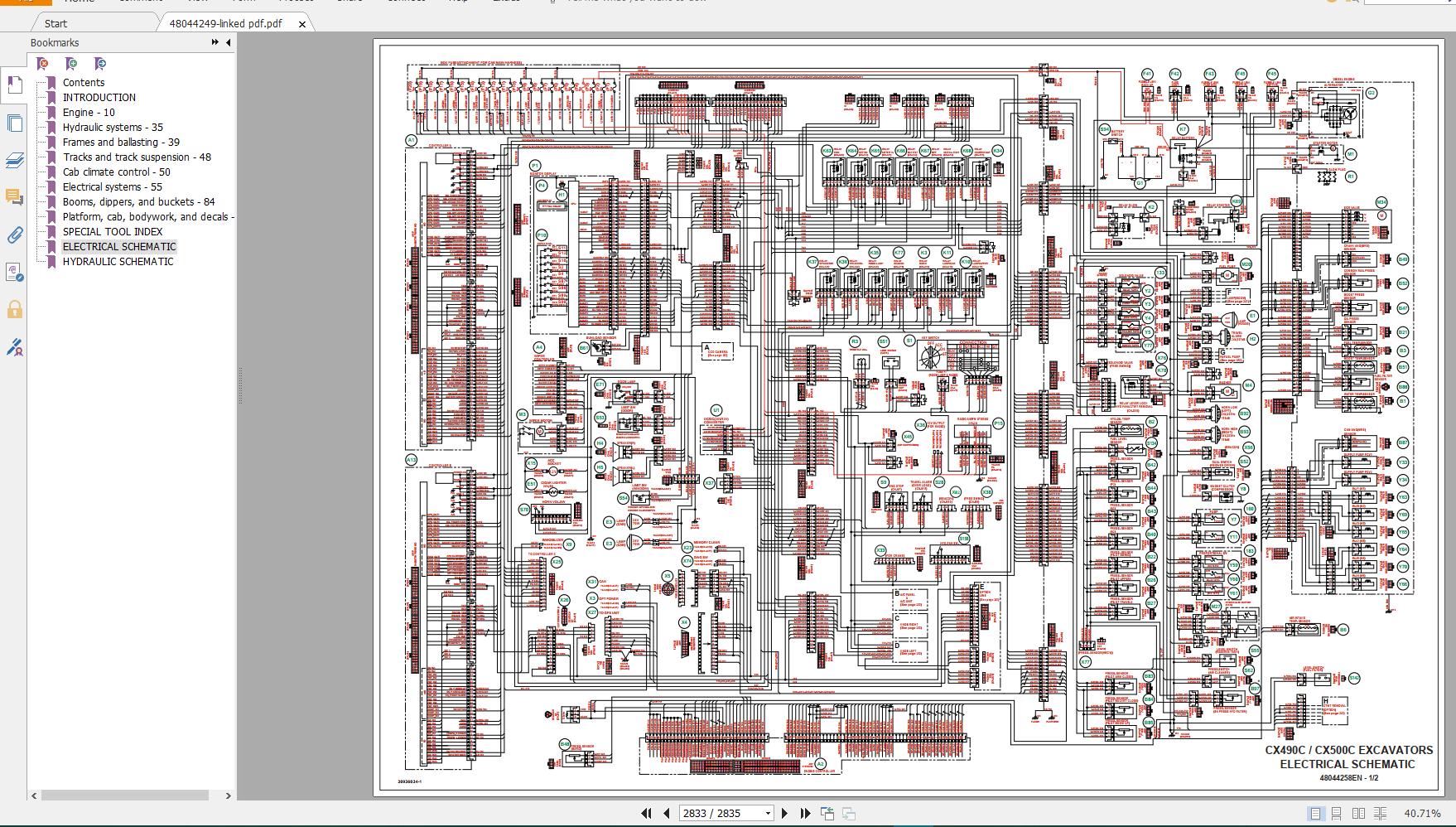The height and width of the screenshot is (827, 1456).
Task: Go to the previous page
Action: click(x=666, y=814)
